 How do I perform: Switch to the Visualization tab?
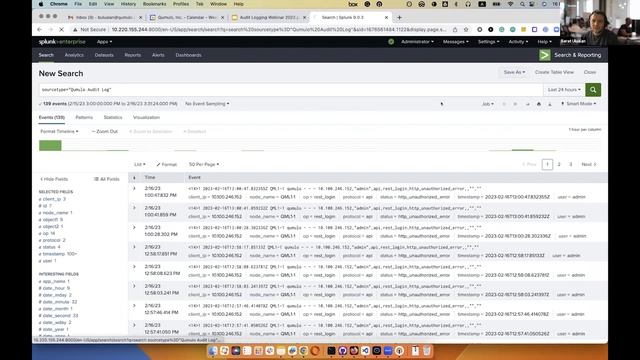pyautogui.click(x=146, y=118)
